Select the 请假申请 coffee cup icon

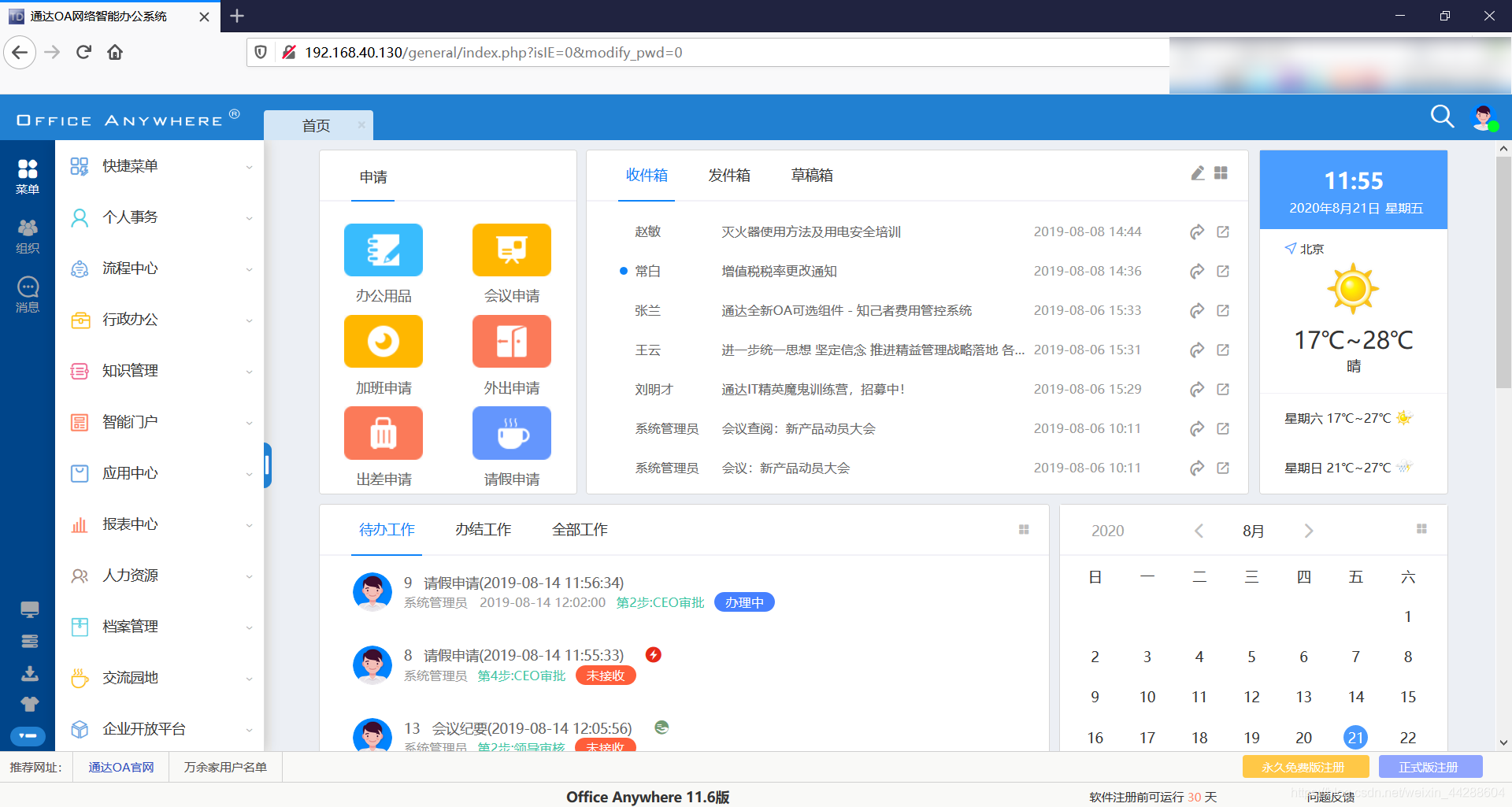[512, 433]
